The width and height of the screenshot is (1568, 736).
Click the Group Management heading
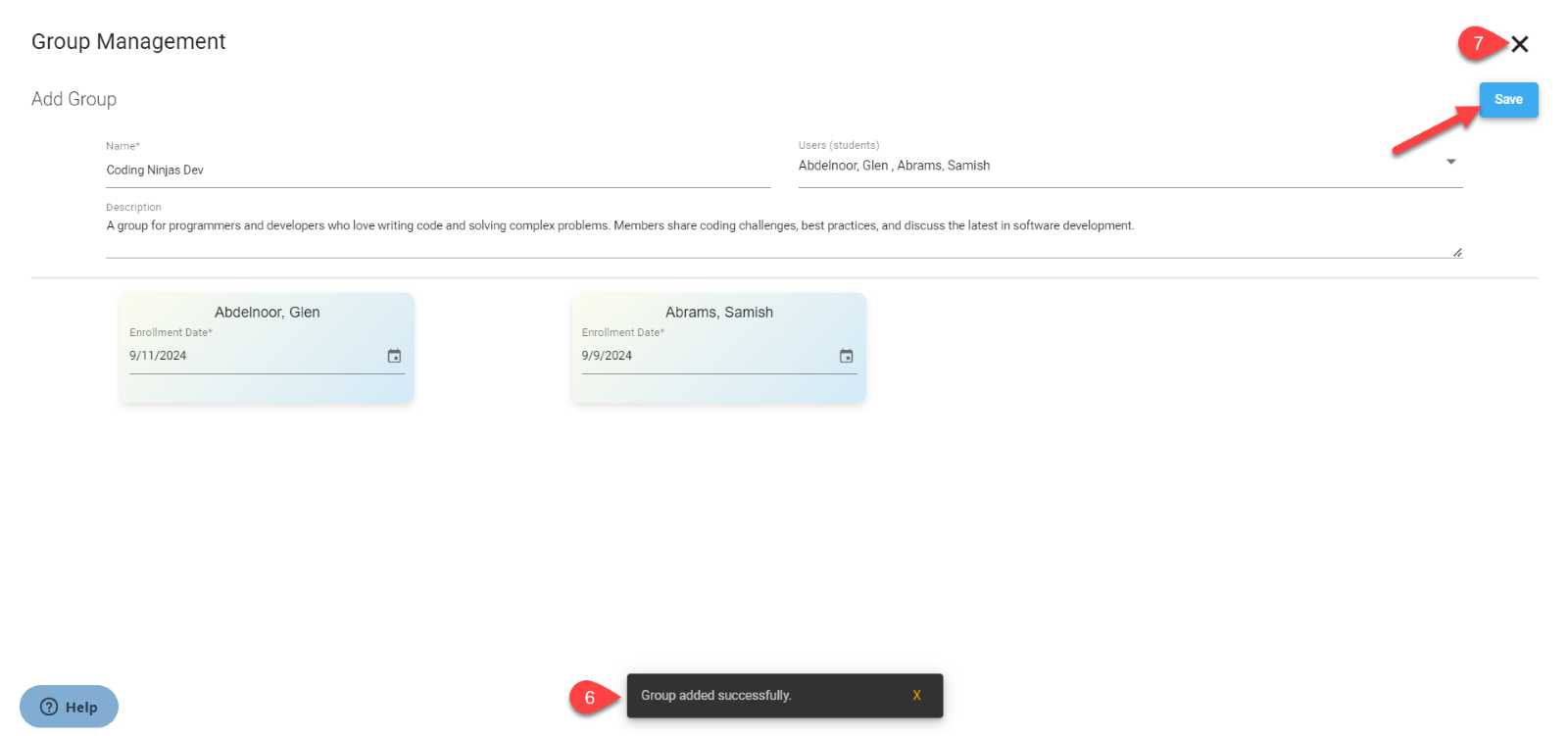point(128,42)
